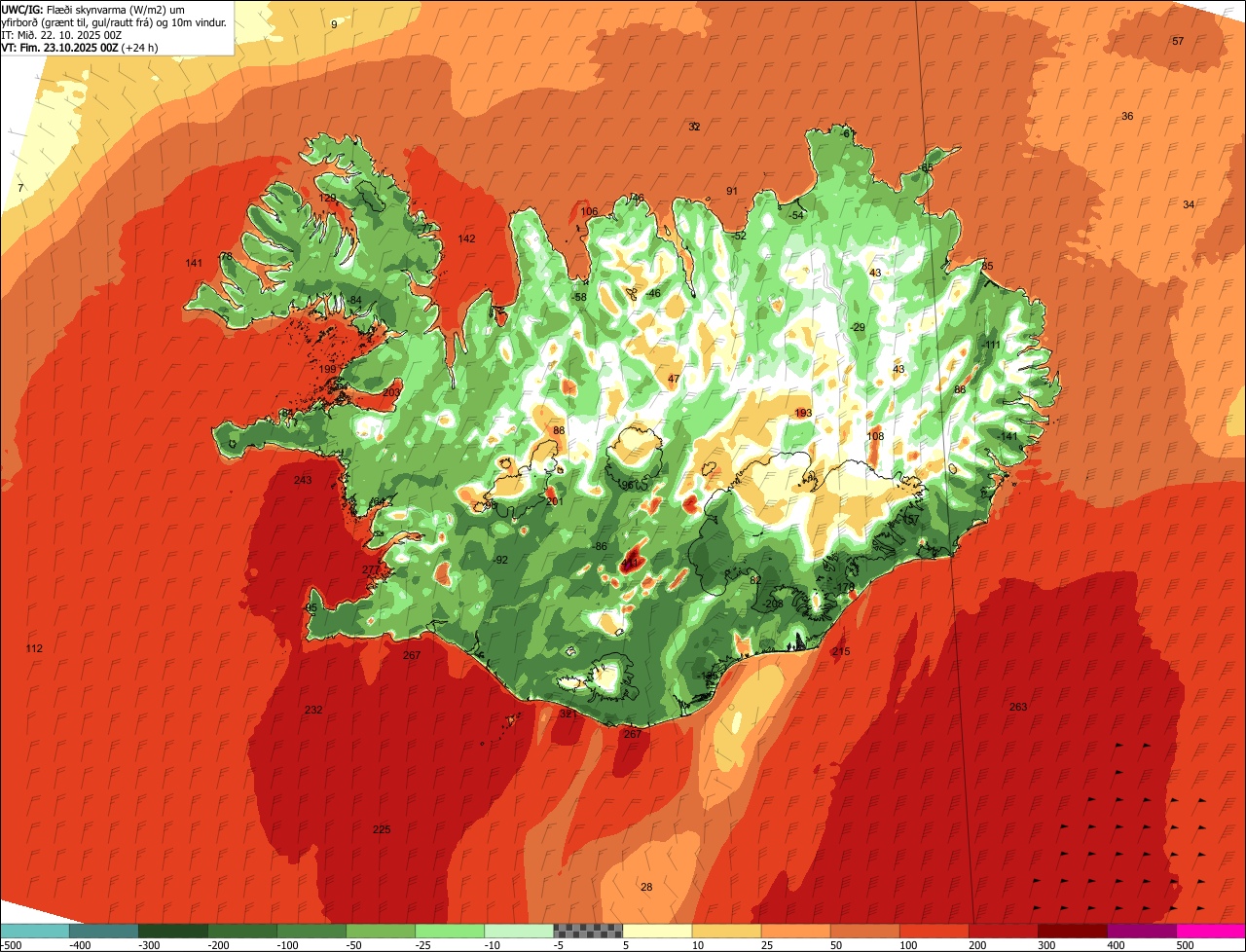
Task: Click the legend label '-500'
Action: point(12,945)
